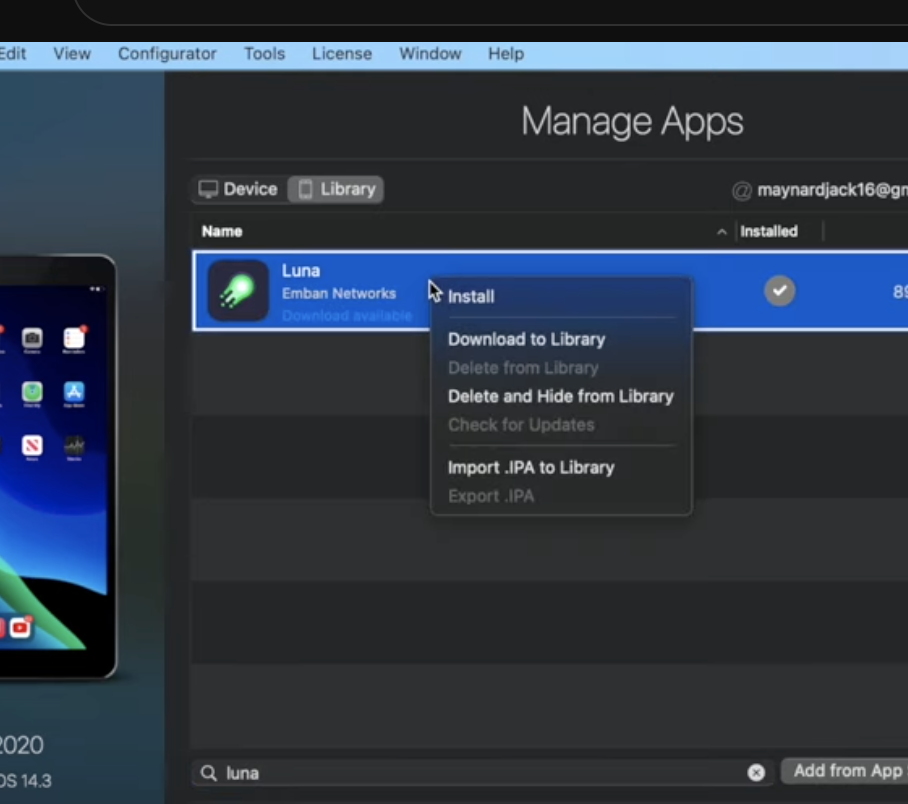Click the Installed column header
Viewport: 908px width, 804px height.
(768, 231)
